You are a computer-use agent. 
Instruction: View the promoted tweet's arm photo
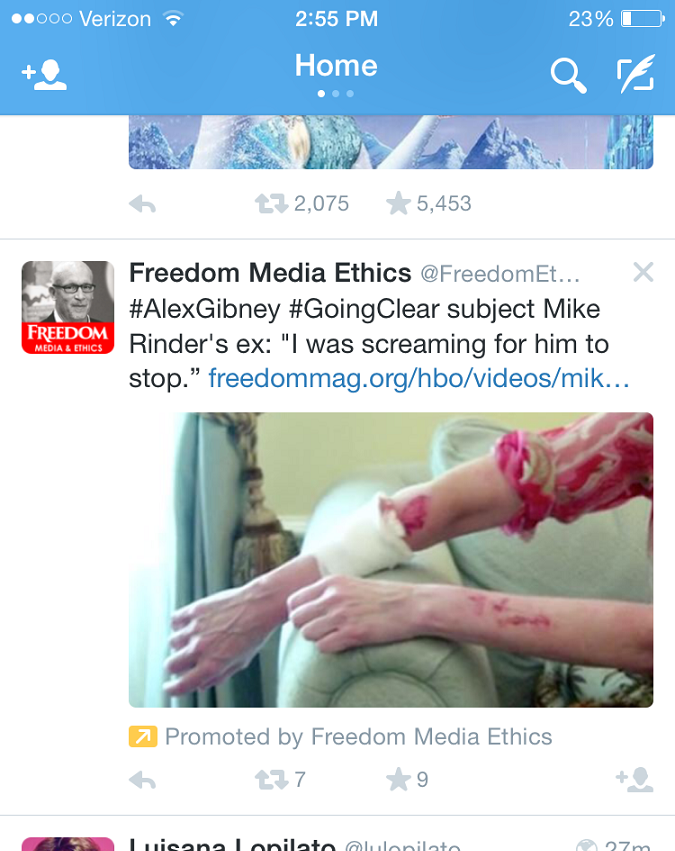point(391,560)
